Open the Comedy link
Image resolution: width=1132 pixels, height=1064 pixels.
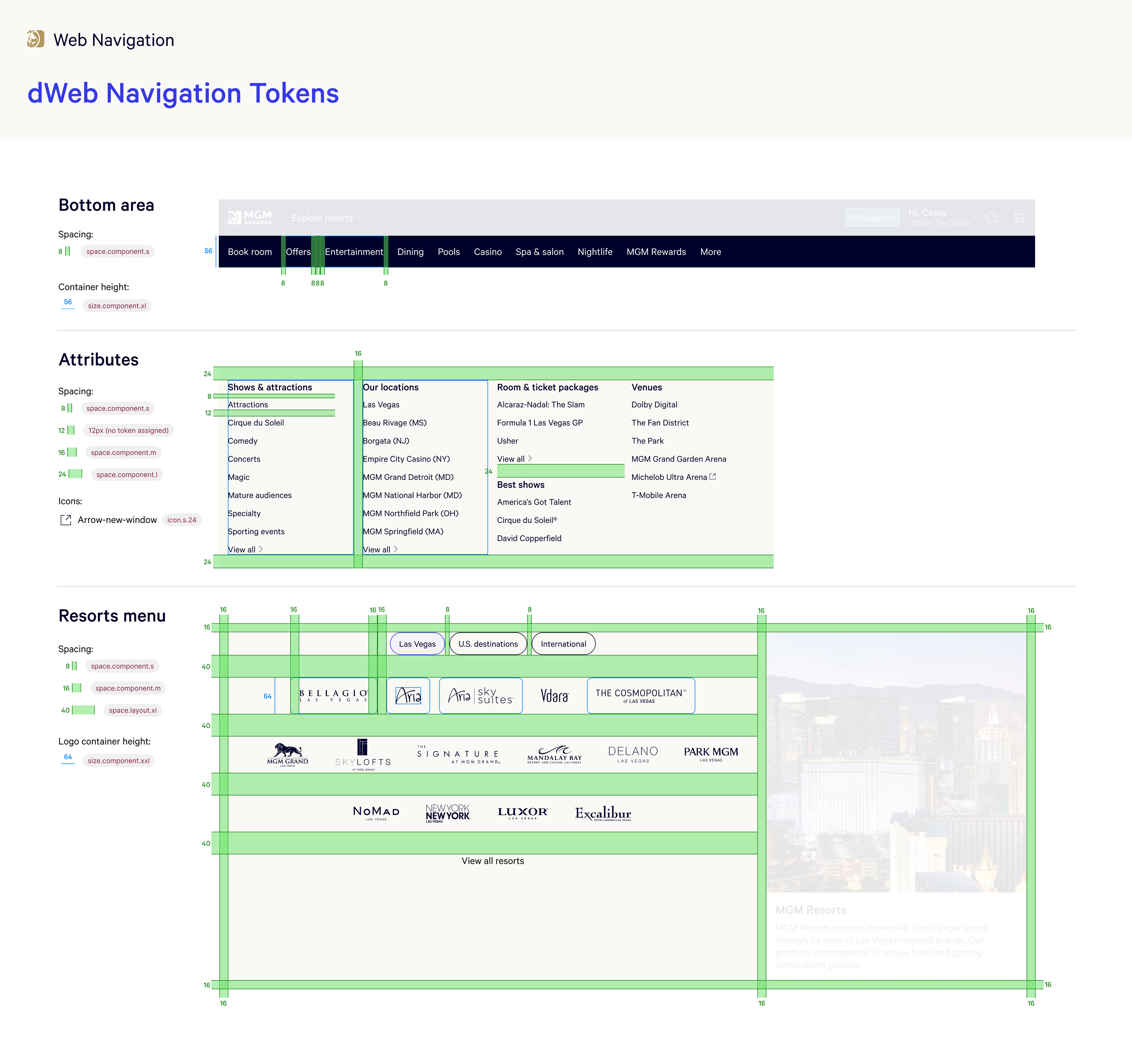(x=243, y=441)
